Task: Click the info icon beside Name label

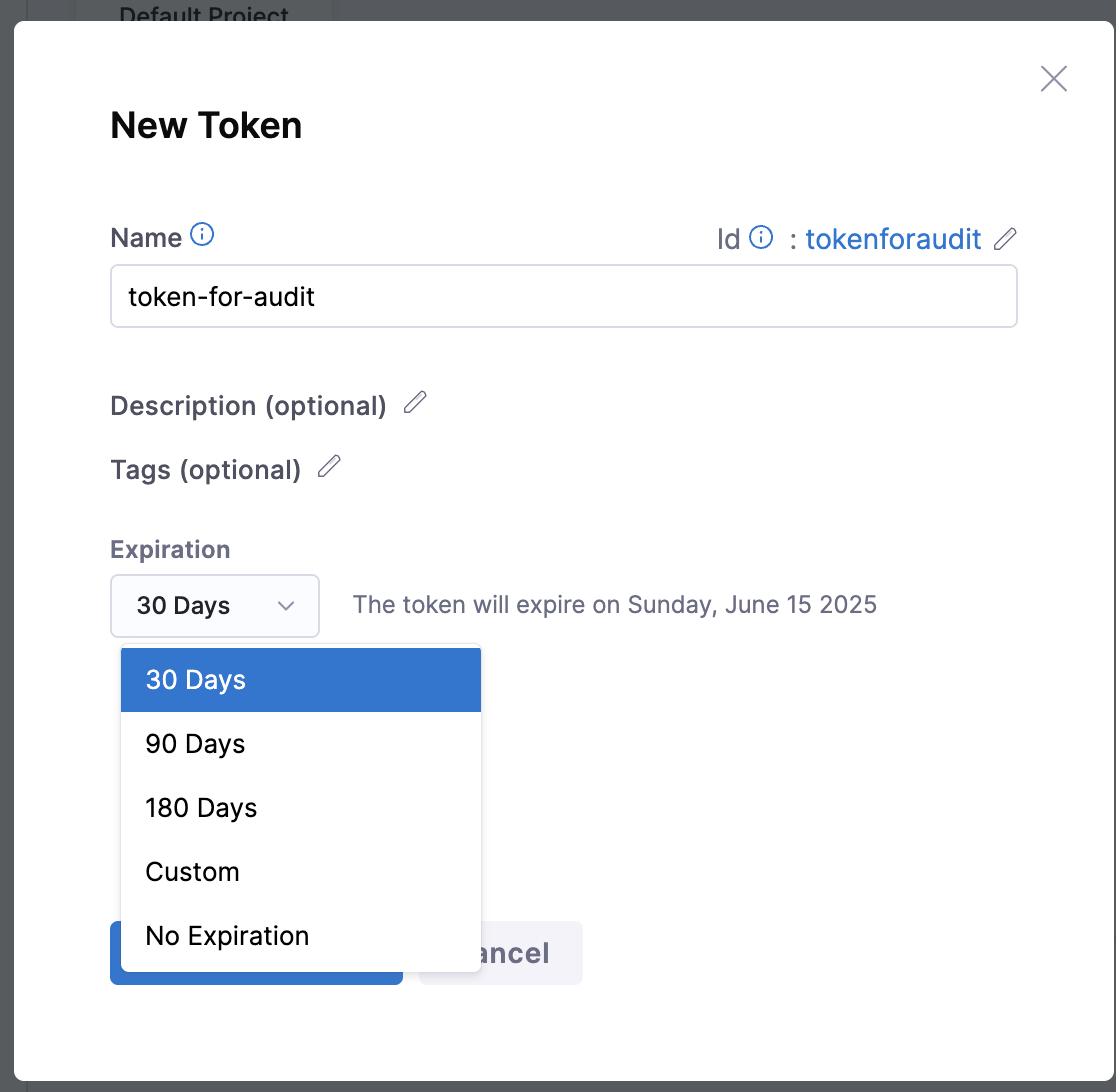Action: [x=202, y=235]
